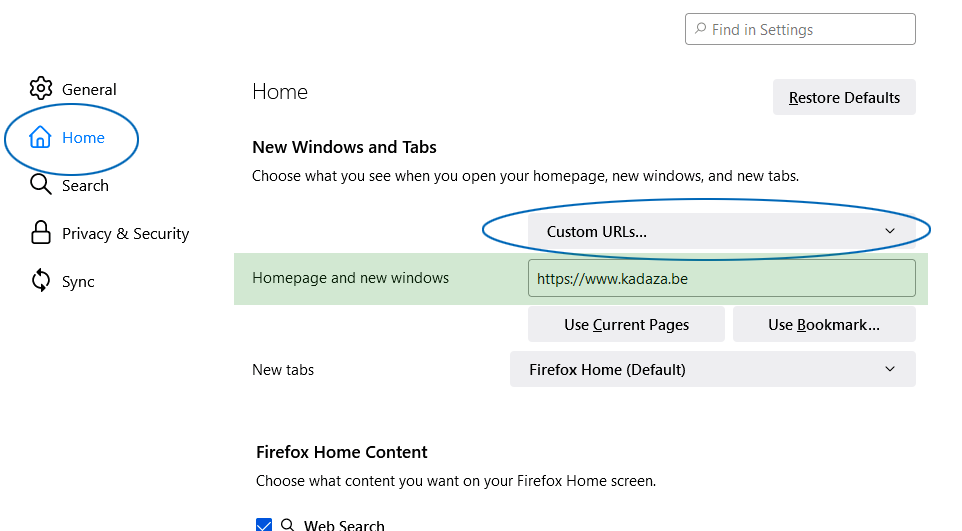Click the General gear icon

point(41,88)
